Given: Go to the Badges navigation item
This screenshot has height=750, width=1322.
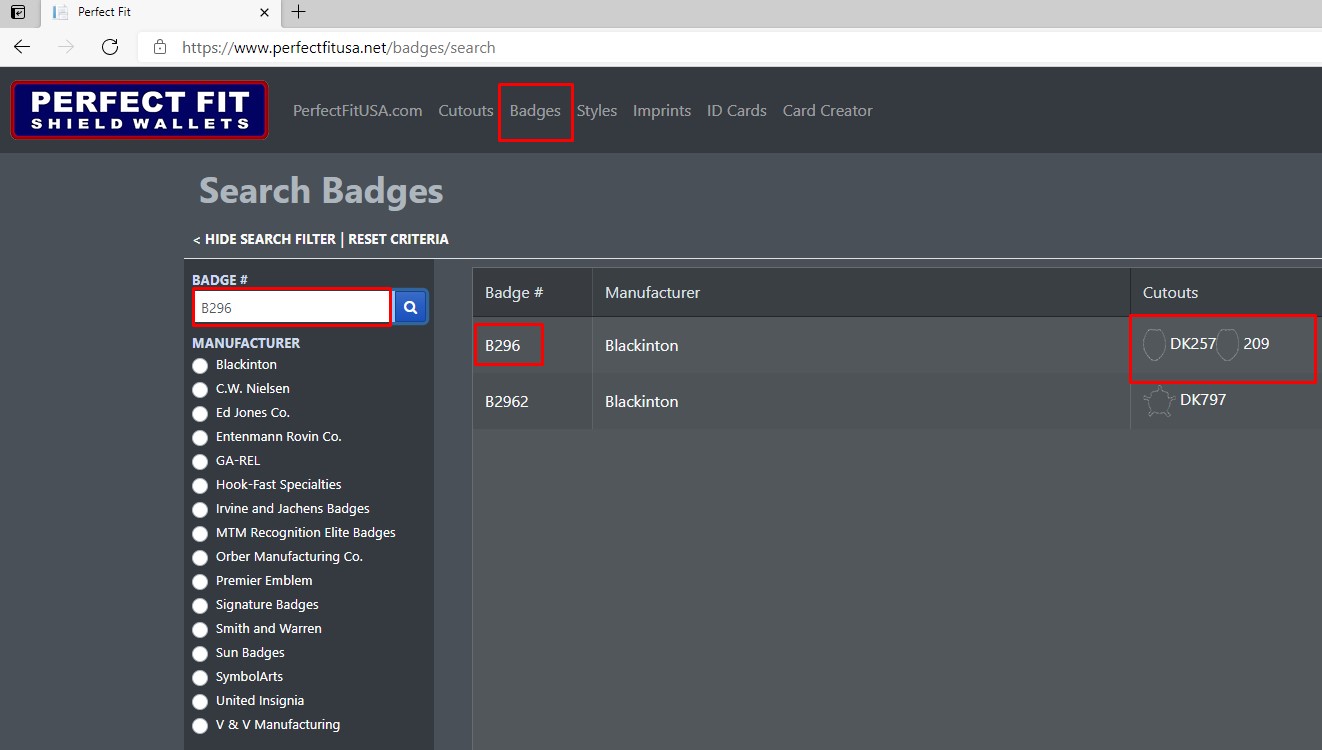Looking at the screenshot, I should (x=535, y=111).
